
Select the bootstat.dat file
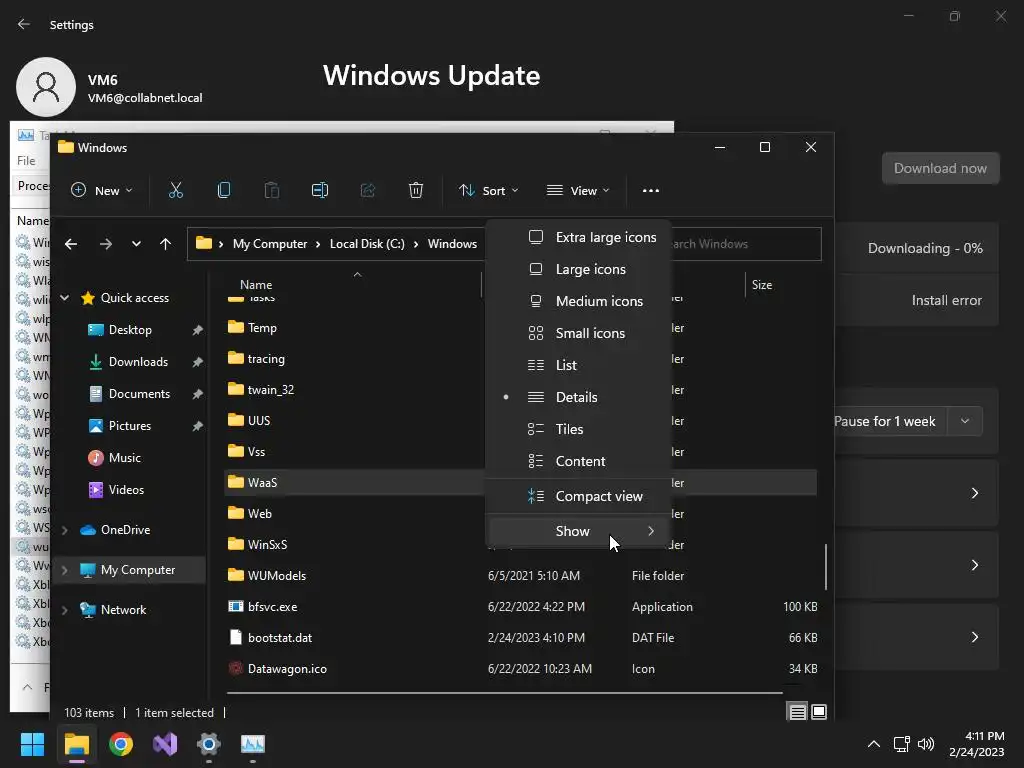[280, 637]
